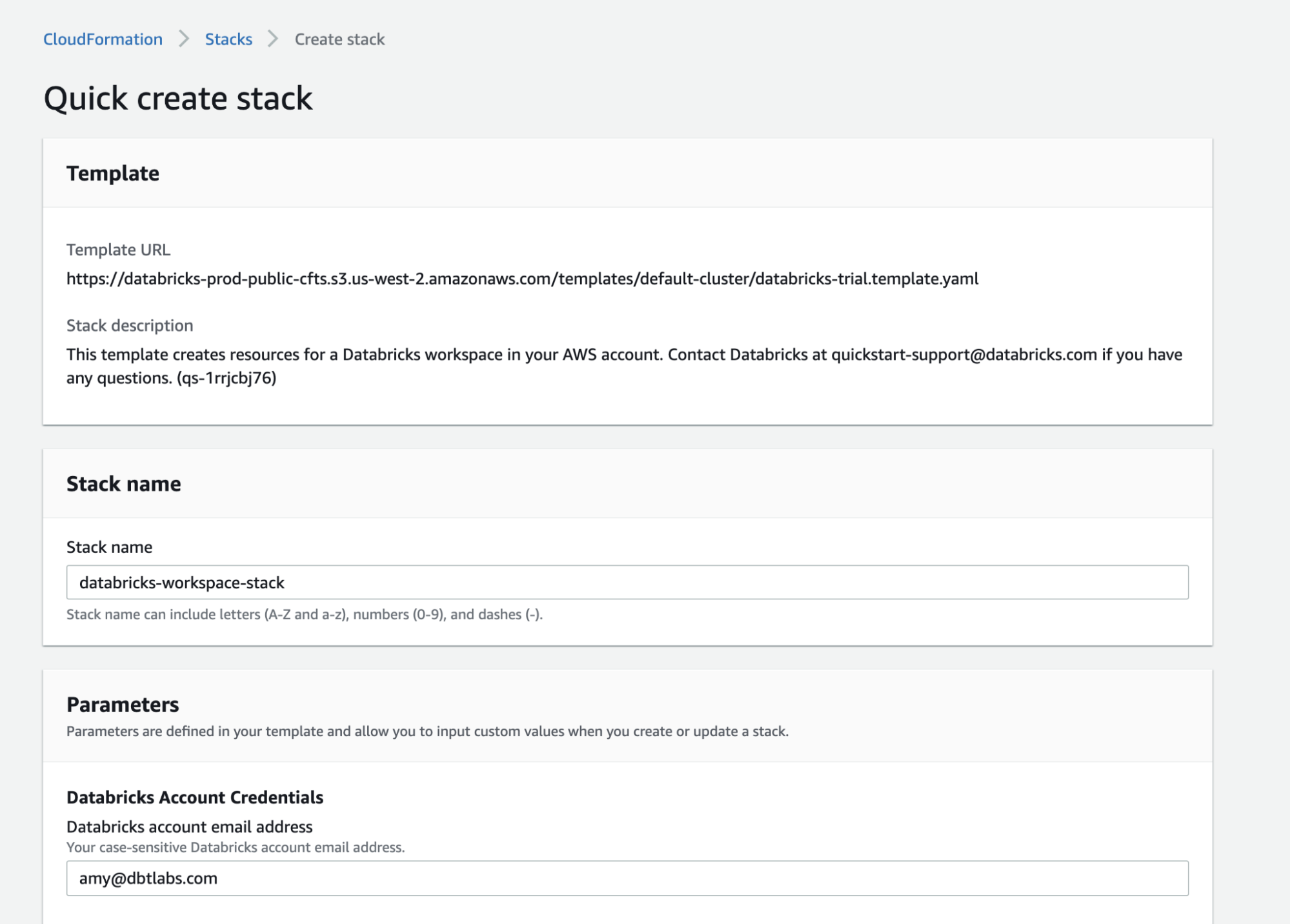The height and width of the screenshot is (924, 1290).
Task: Navigate to the Stacks breadcrumb link
Action: coord(228,39)
